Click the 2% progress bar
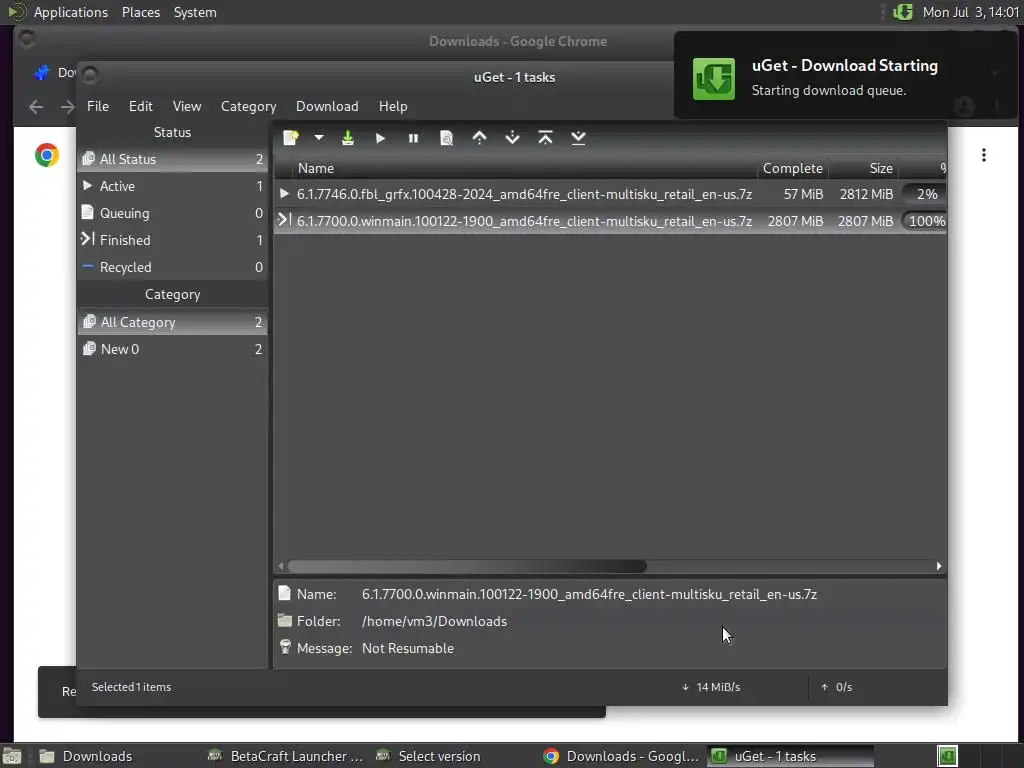The height and width of the screenshot is (768, 1024). (x=924, y=194)
